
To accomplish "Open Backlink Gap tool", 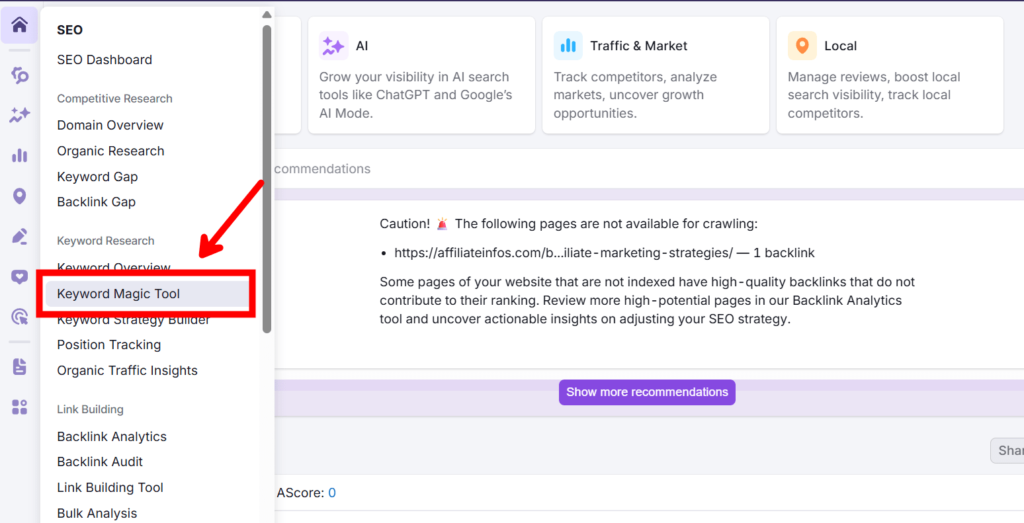I will click(x=96, y=202).
